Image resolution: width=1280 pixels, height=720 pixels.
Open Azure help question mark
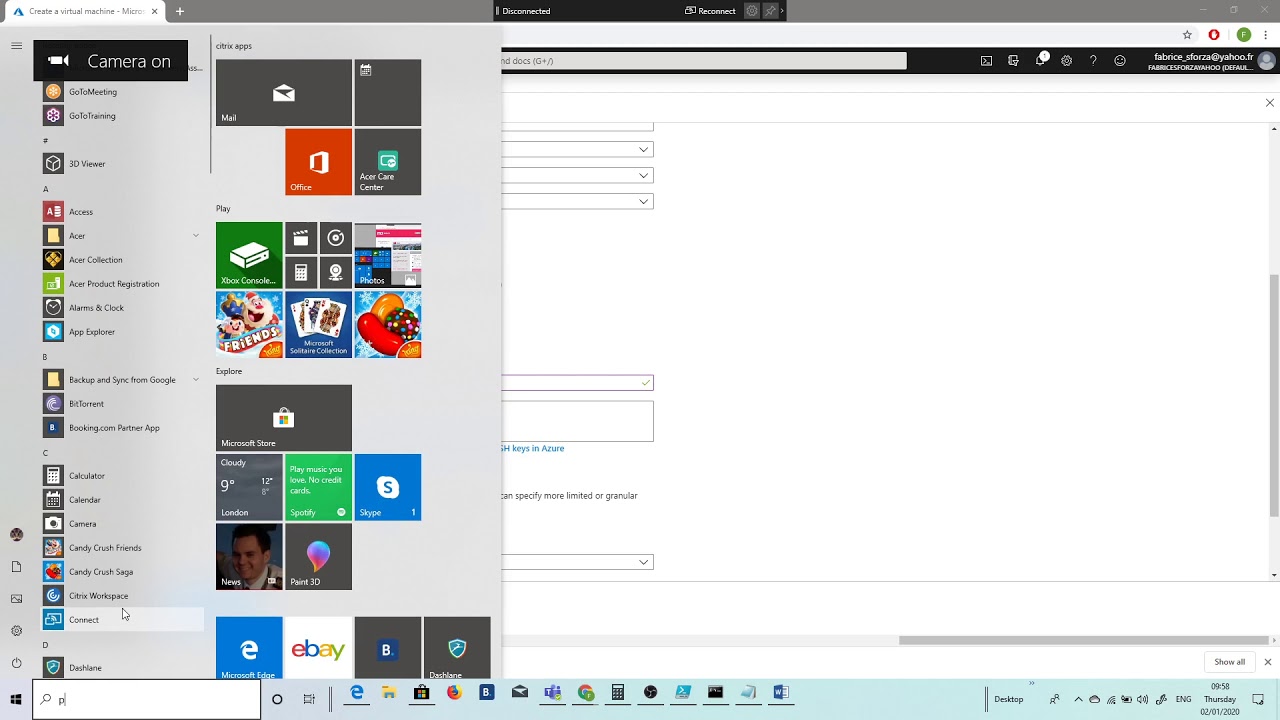1093,61
